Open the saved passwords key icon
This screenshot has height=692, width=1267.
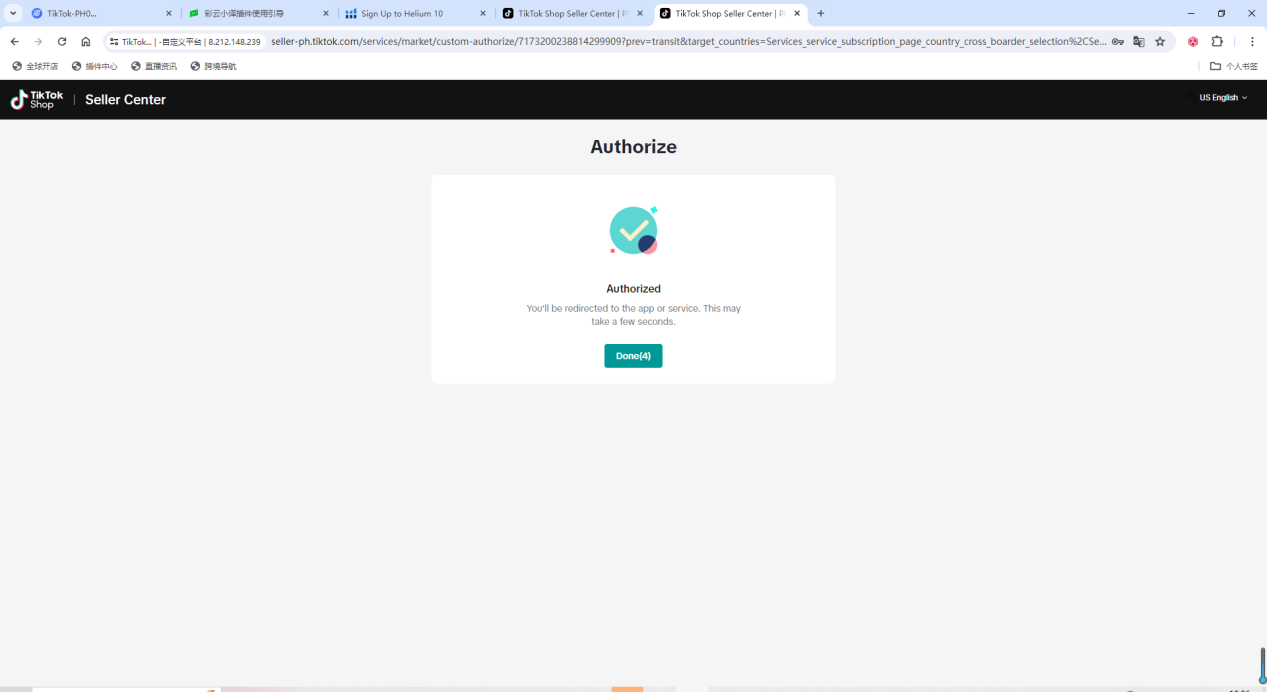[1118, 42]
